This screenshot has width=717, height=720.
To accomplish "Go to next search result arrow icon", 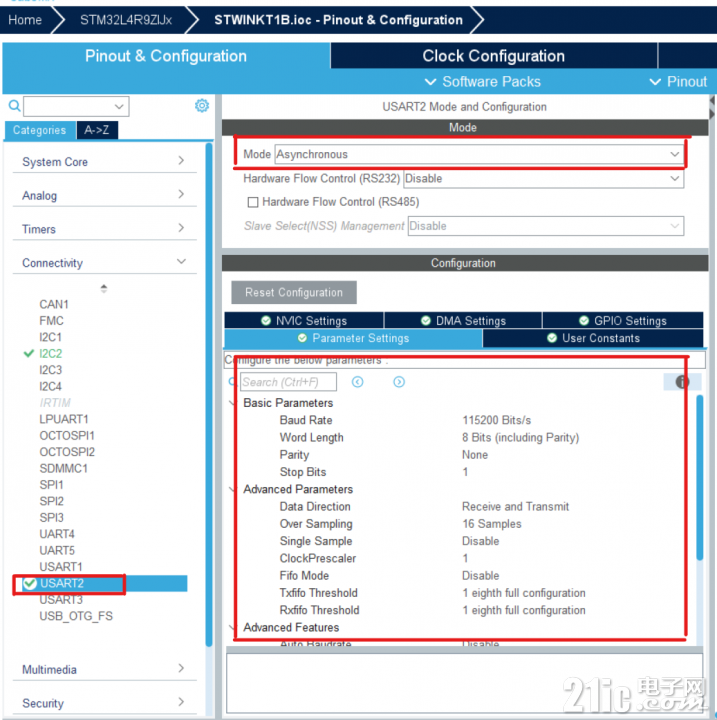I will click(399, 382).
